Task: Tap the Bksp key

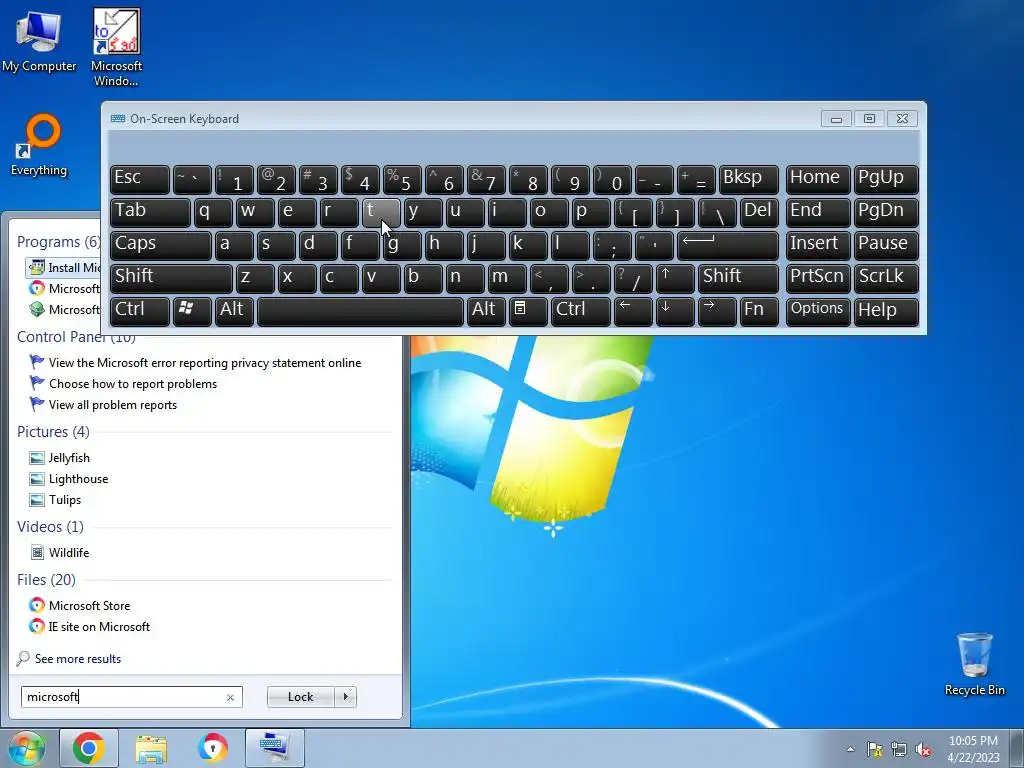Action: pyautogui.click(x=748, y=179)
